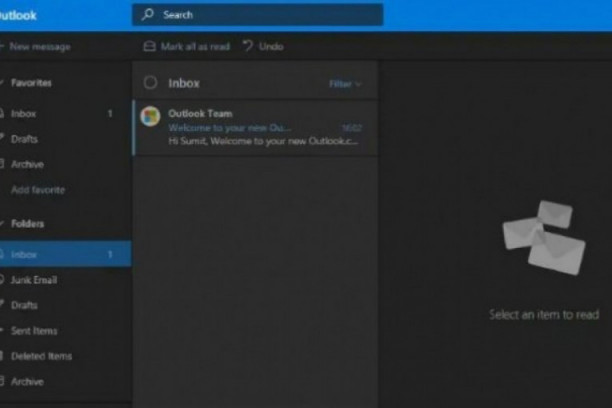Click the Add favorite link
This screenshot has height=408, width=612.
pos(38,190)
